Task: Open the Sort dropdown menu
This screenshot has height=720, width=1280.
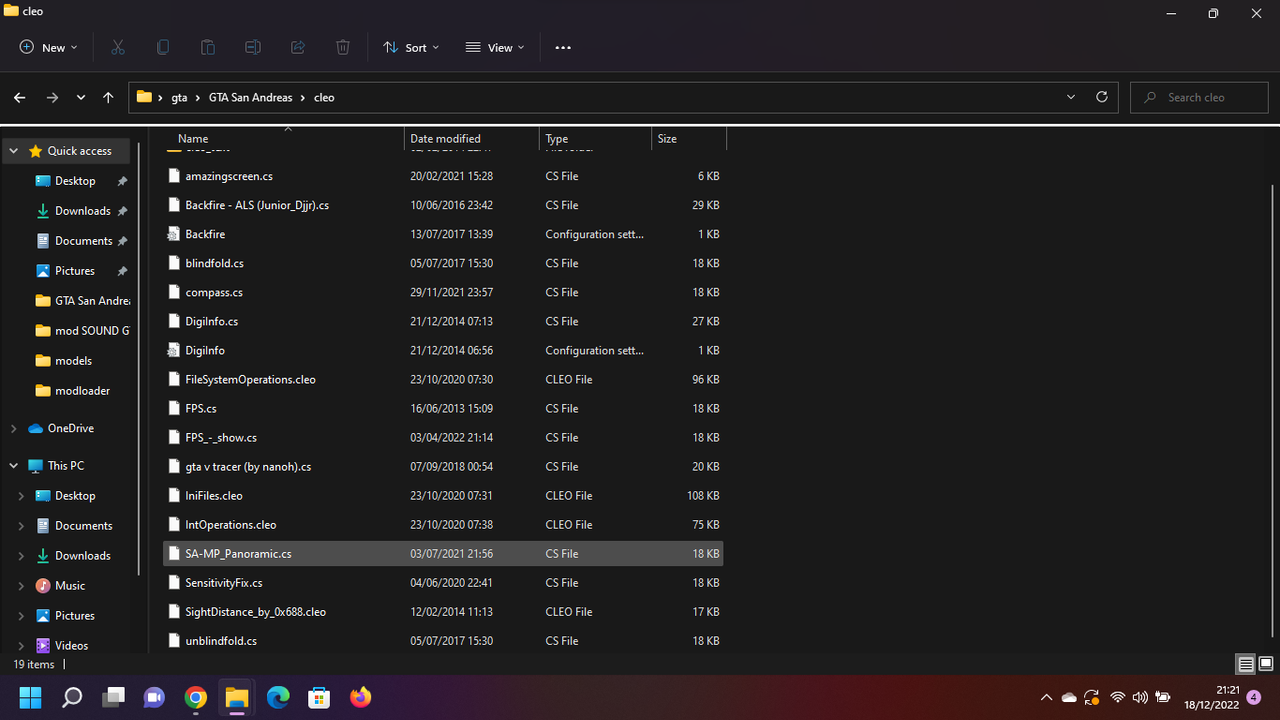Action: click(x=411, y=47)
